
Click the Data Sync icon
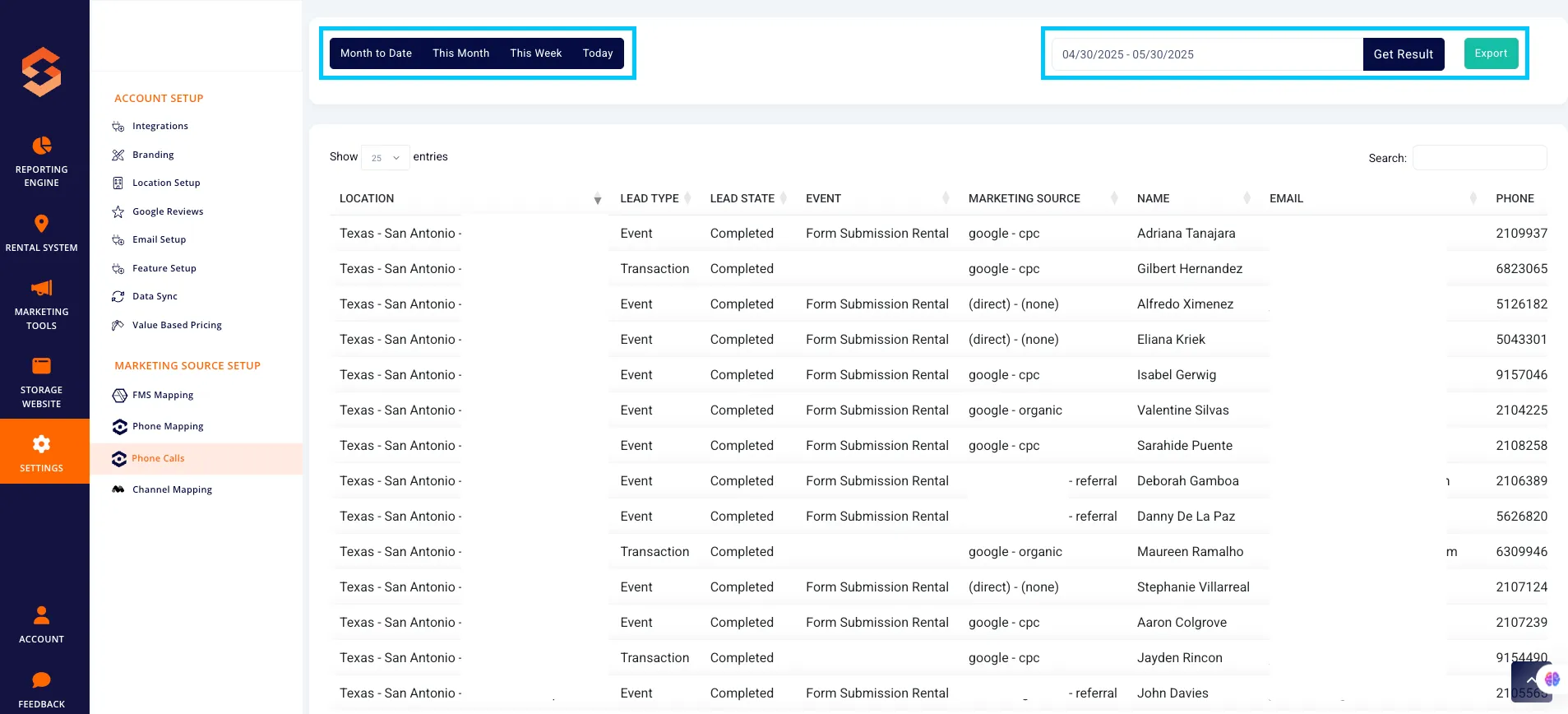pos(118,297)
